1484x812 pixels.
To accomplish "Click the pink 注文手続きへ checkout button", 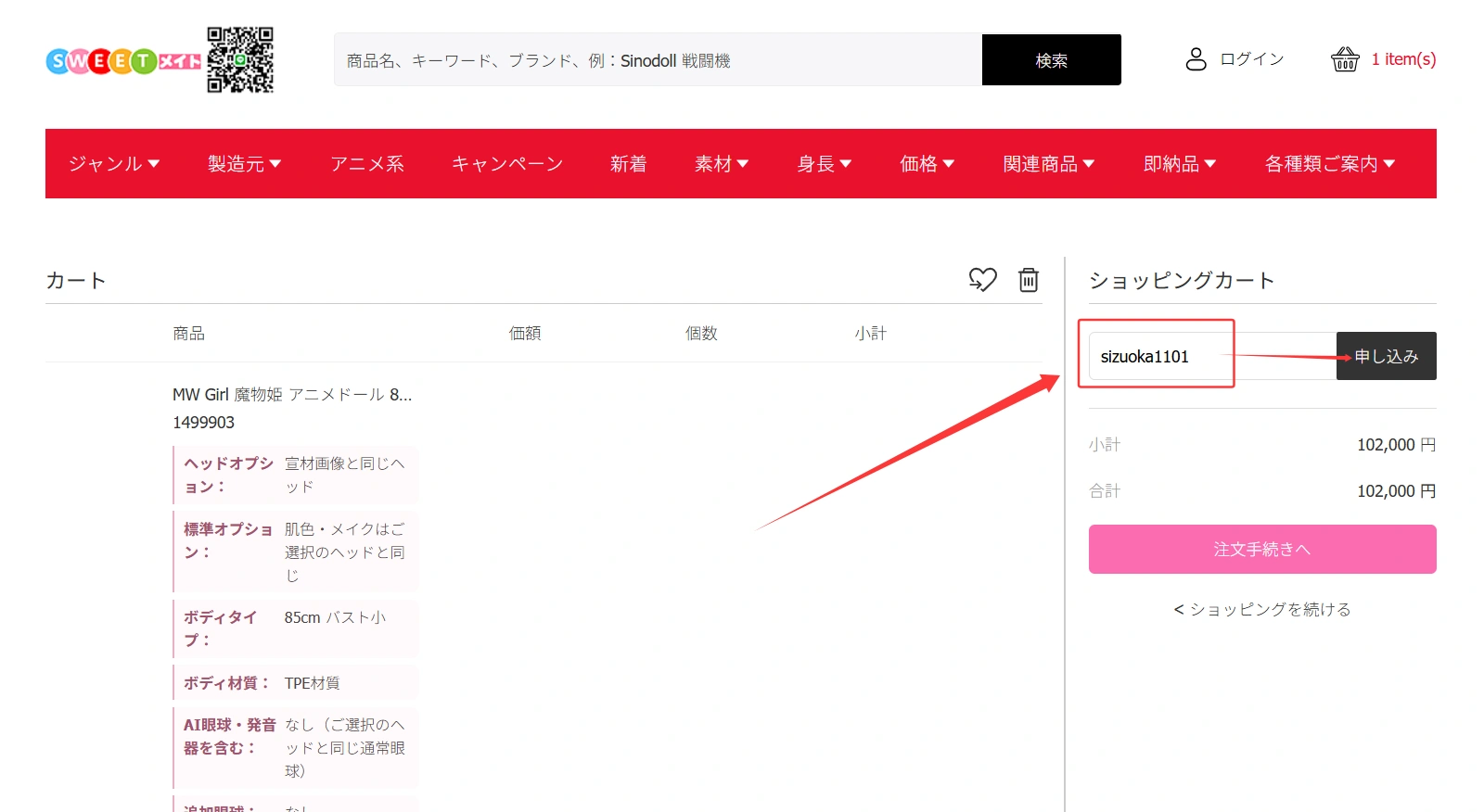I will pos(1262,550).
